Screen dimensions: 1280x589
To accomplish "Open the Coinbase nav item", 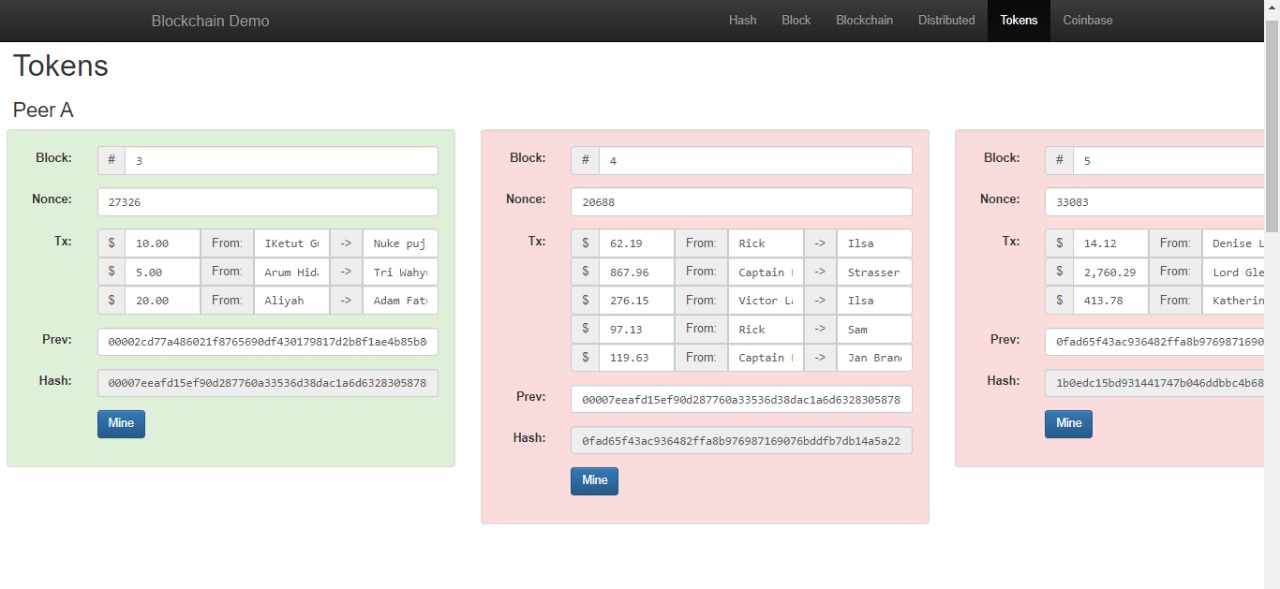I will tap(1087, 20).
